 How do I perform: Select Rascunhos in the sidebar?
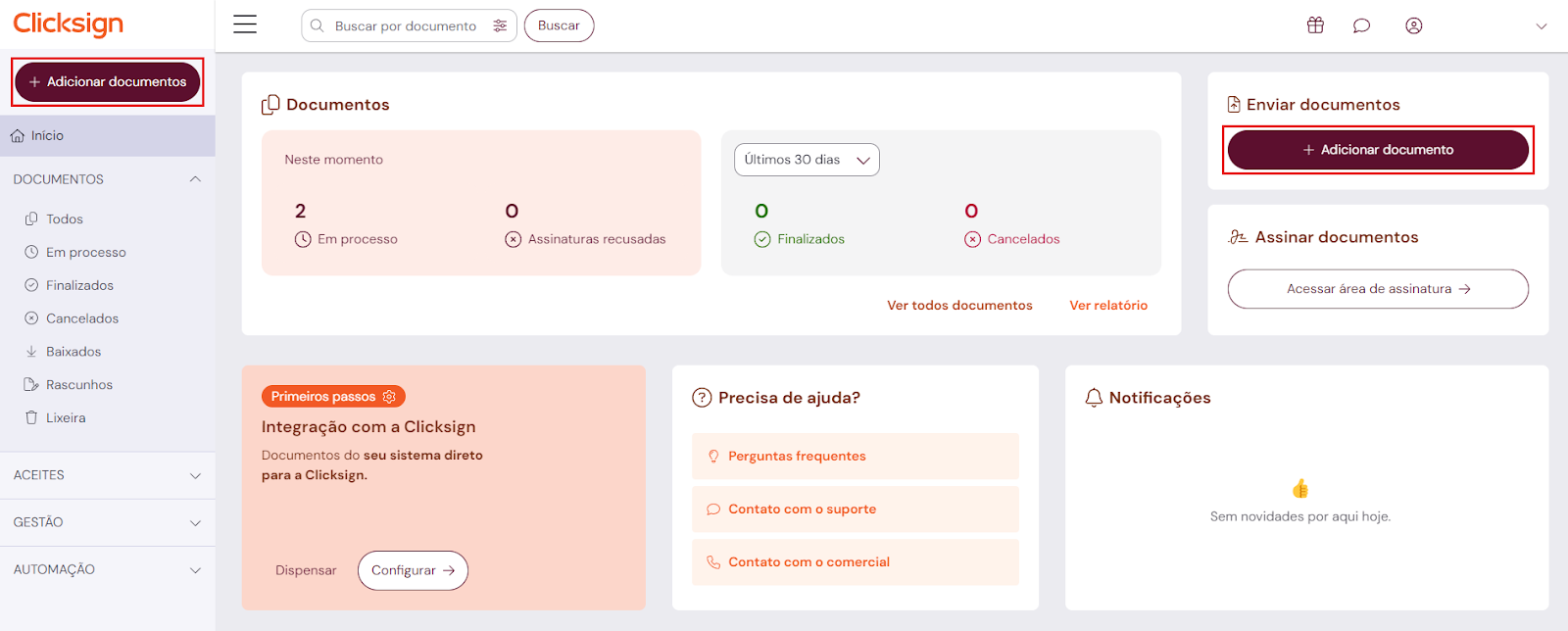(78, 385)
